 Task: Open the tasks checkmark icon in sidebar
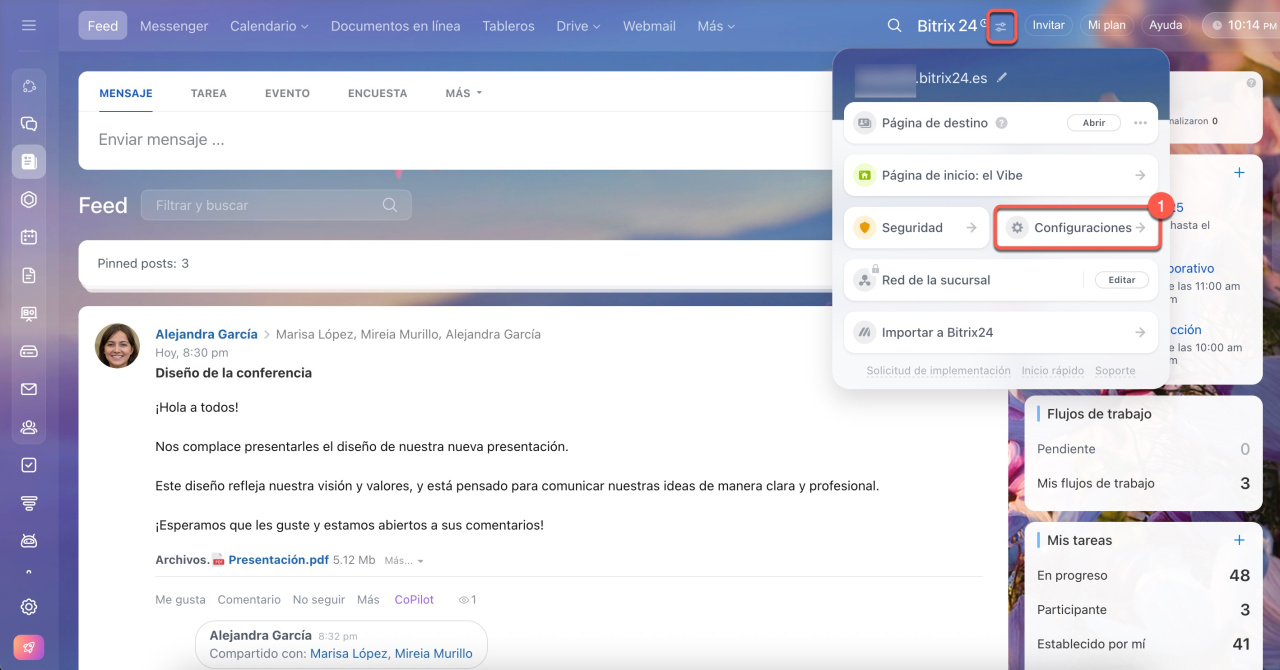[29, 465]
